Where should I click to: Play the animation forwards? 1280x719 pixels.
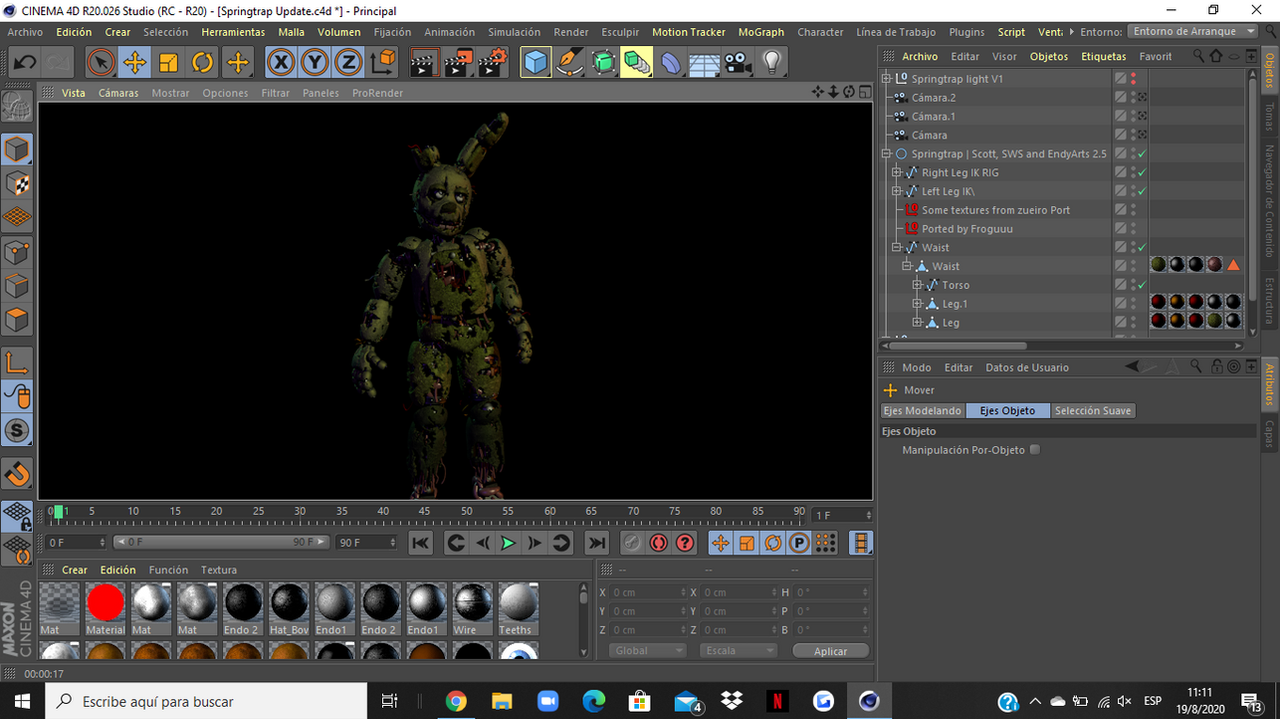pyautogui.click(x=508, y=542)
